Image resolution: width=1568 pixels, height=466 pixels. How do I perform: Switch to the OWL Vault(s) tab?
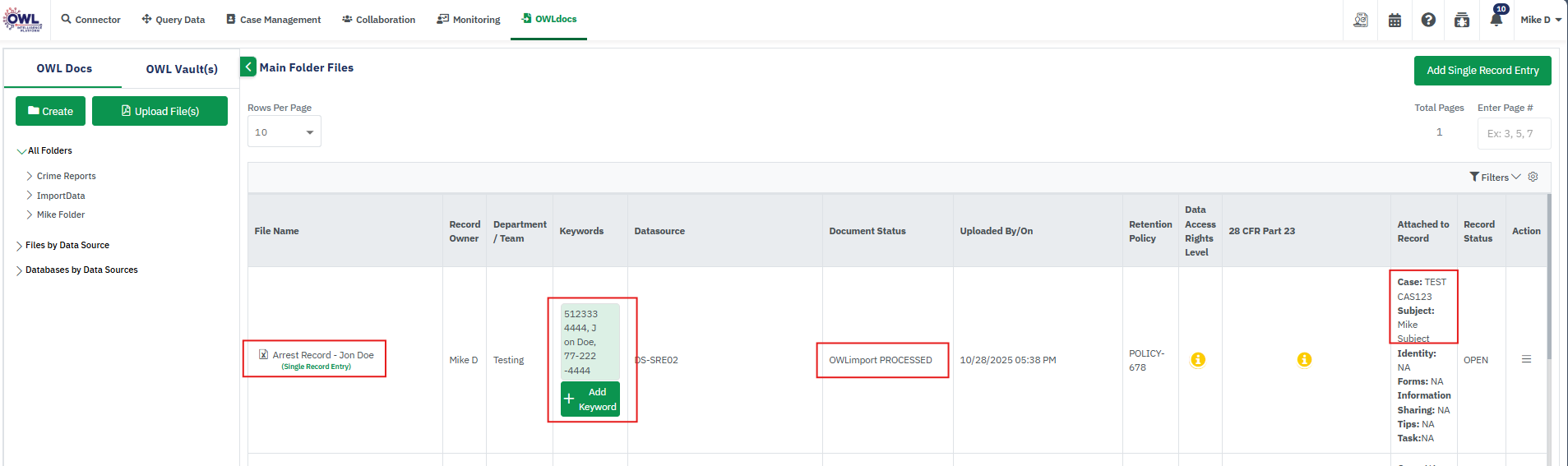point(182,69)
